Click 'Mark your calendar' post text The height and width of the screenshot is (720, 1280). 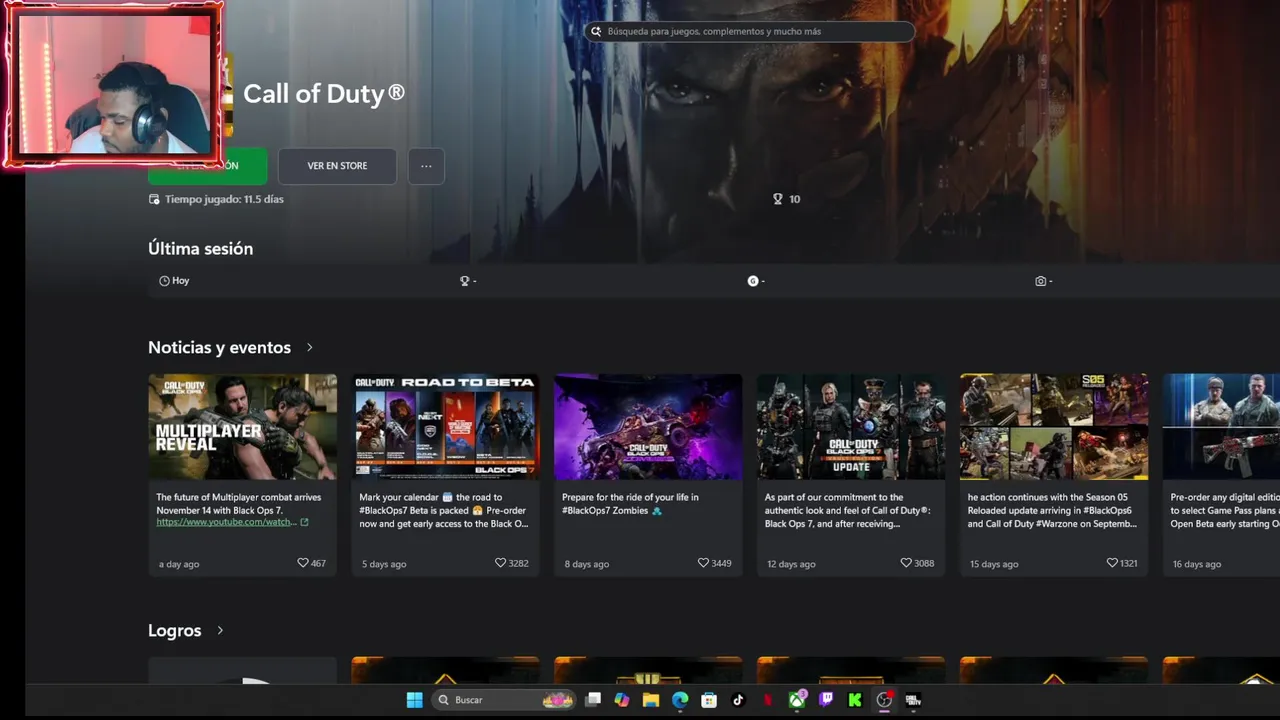coord(444,510)
